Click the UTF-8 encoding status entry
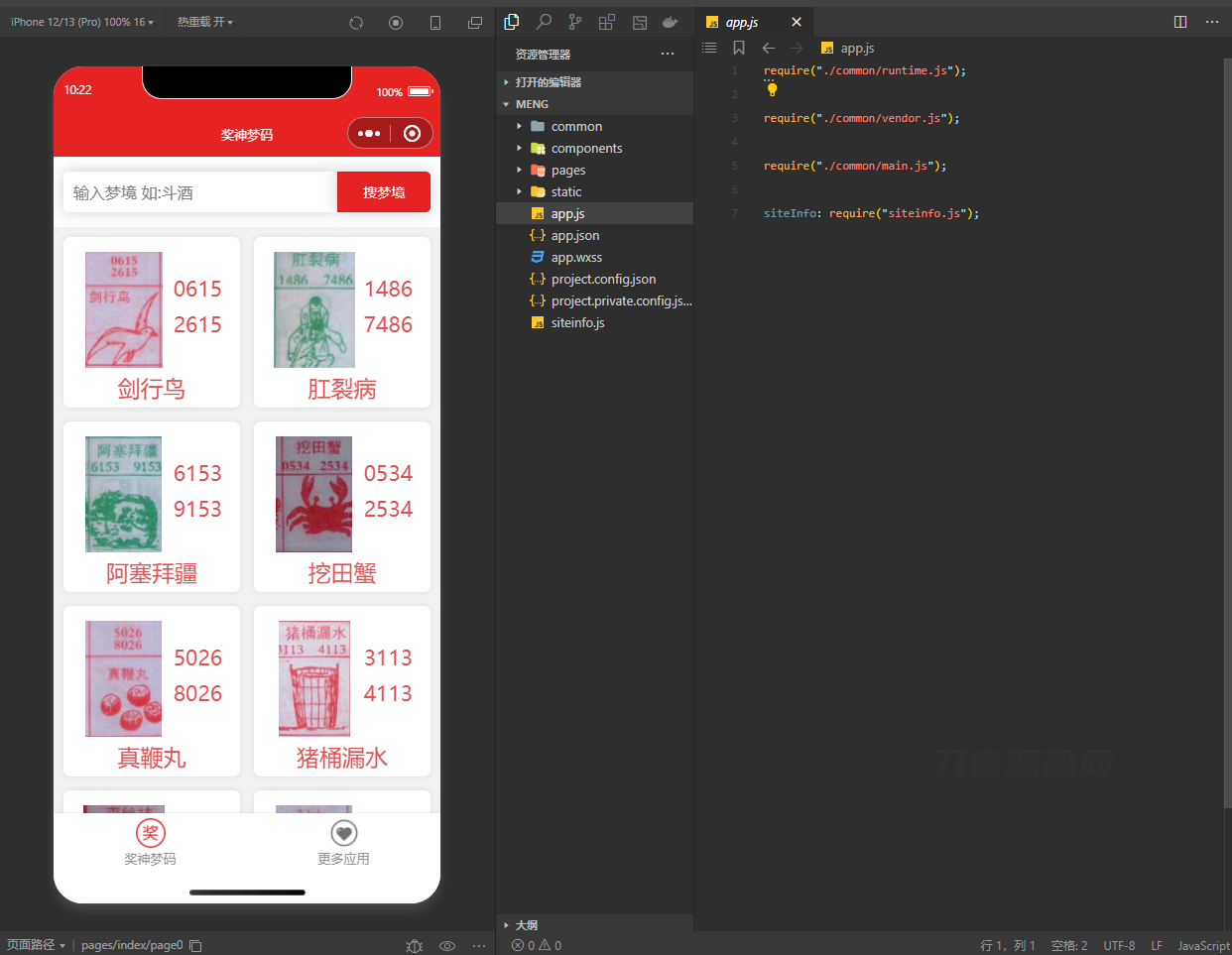Image resolution: width=1232 pixels, height=955 pixels. 1119,945
